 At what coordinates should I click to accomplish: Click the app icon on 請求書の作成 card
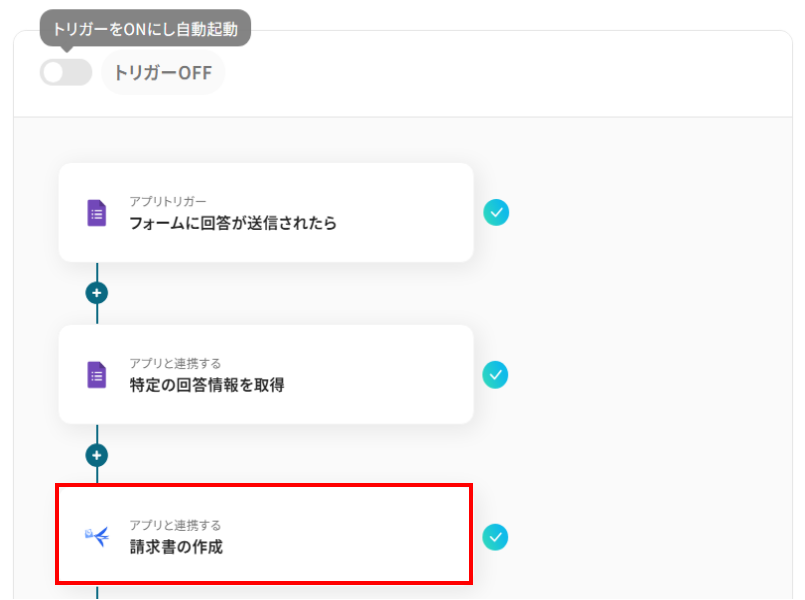point(96,536)
